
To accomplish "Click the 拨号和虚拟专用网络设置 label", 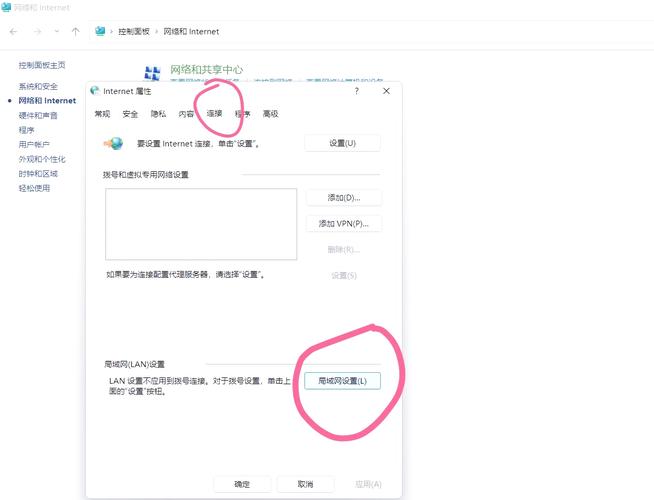I will tap(146, 175).
